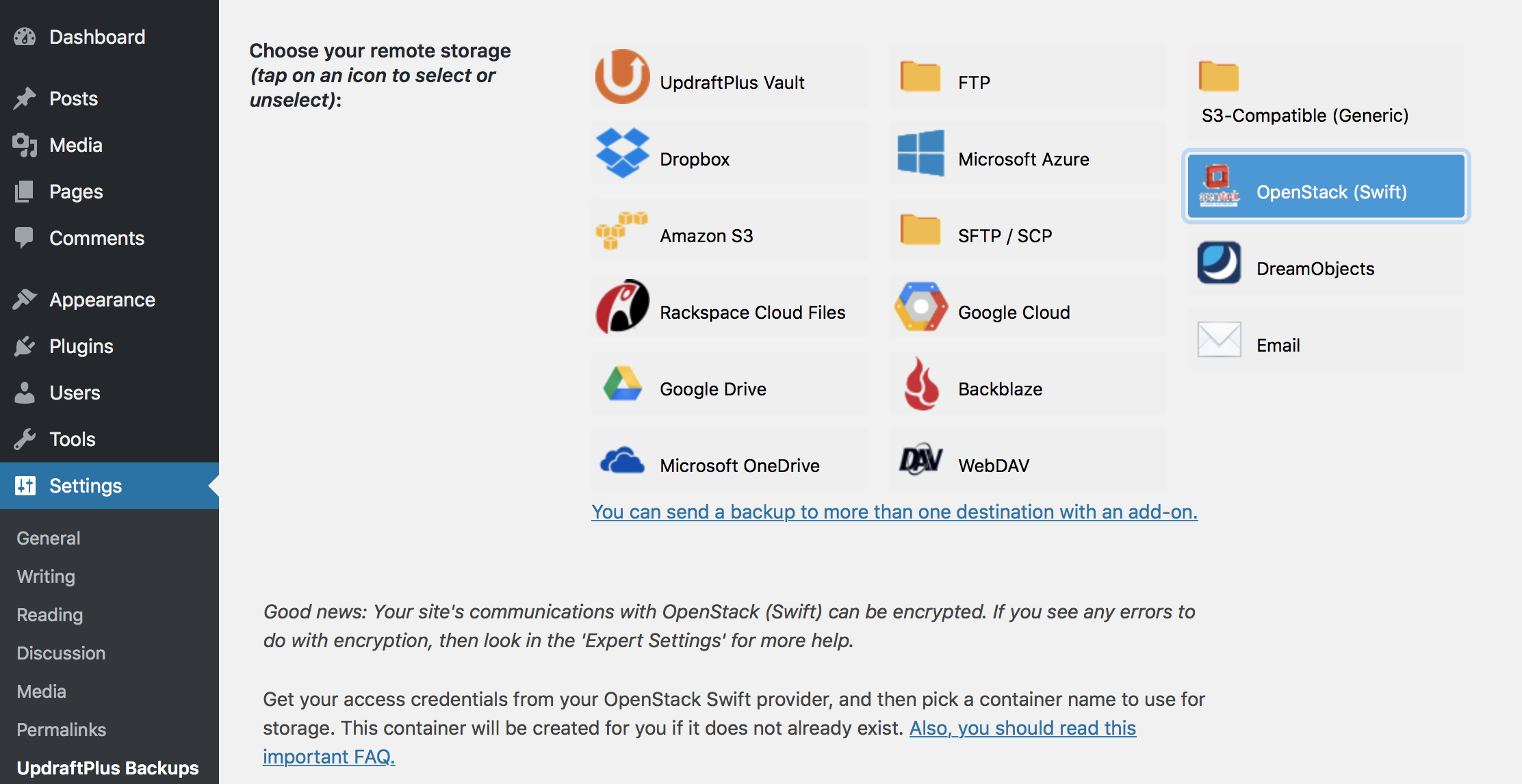The height and width of the screenshot is (784, 1522).
Task: Select the S3-Compatible (Generic) folder icon
Action: [x=1219, y=76]
